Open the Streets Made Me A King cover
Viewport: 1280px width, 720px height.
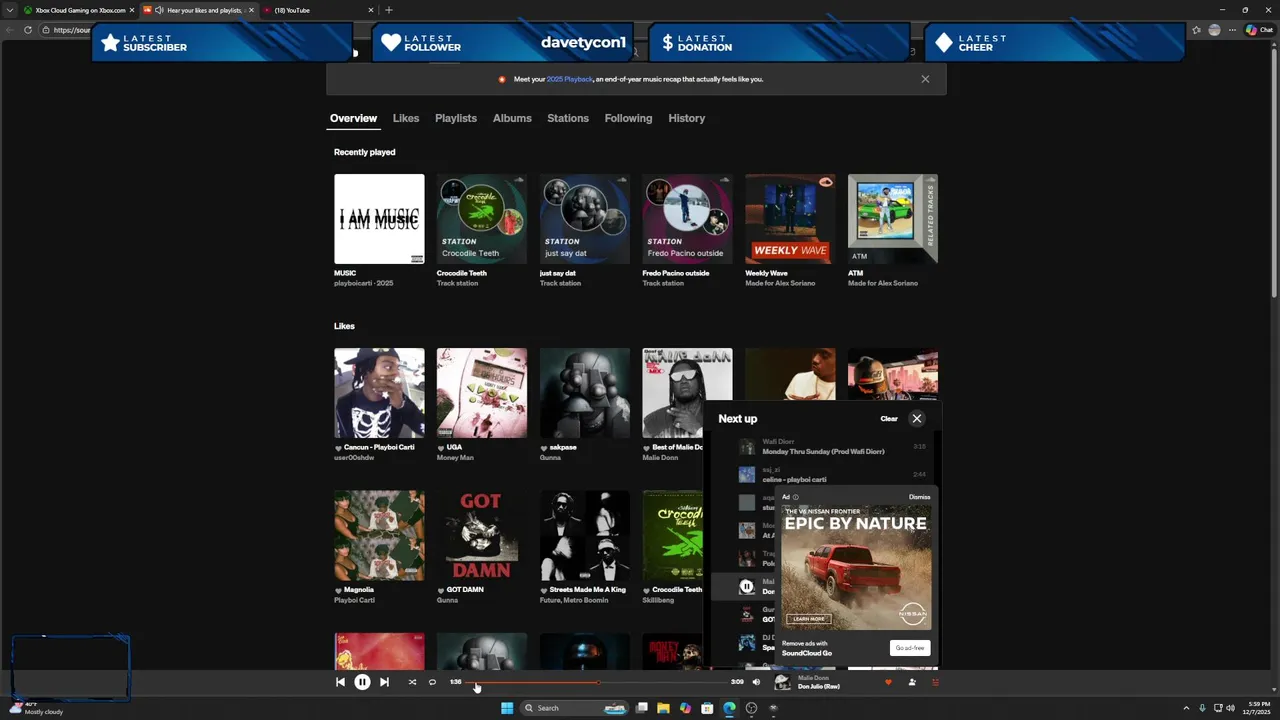coord(585,535)
